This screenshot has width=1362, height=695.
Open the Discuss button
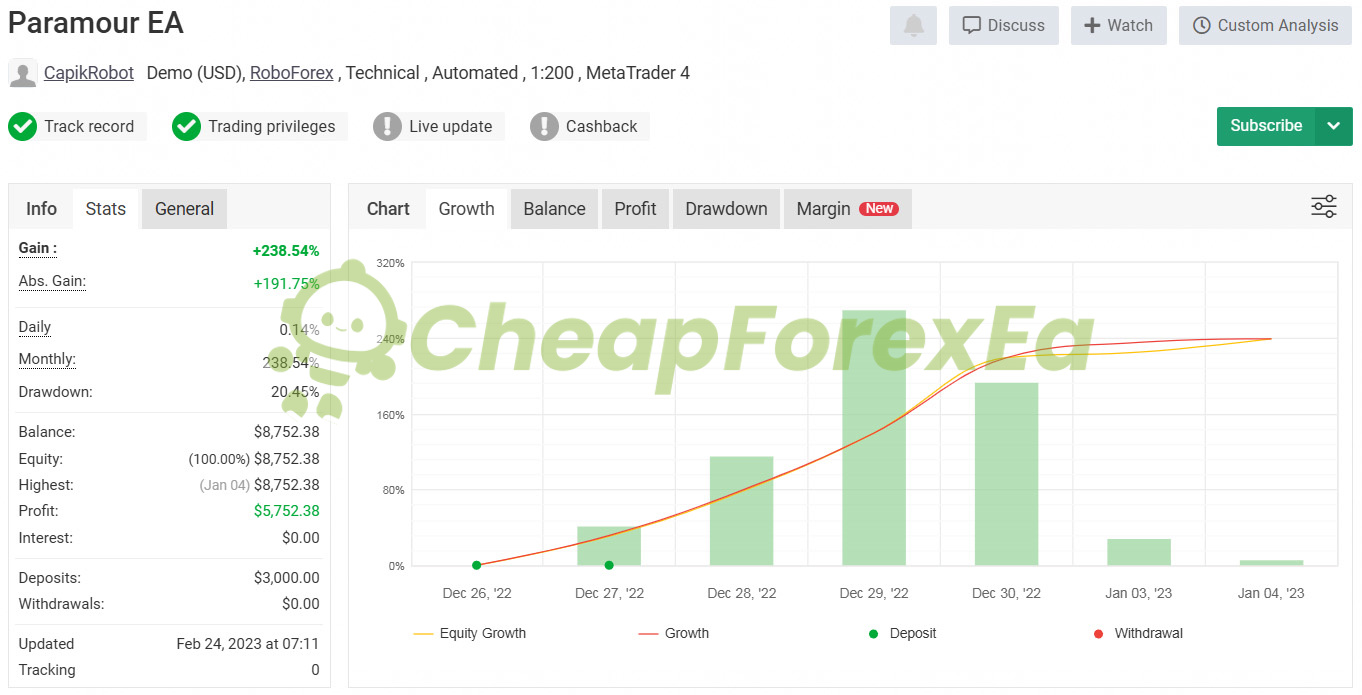(1004, 26)
